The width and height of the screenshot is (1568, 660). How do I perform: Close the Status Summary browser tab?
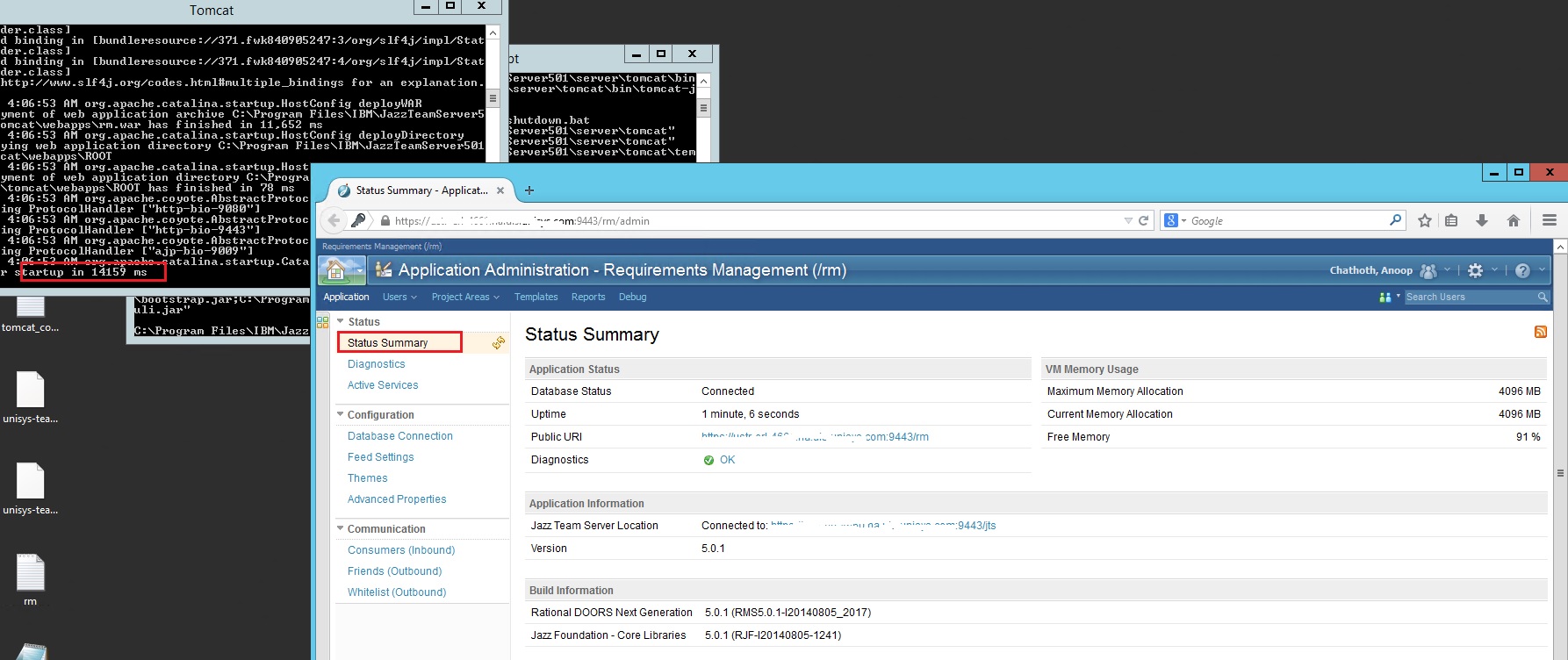pos(500,190)
